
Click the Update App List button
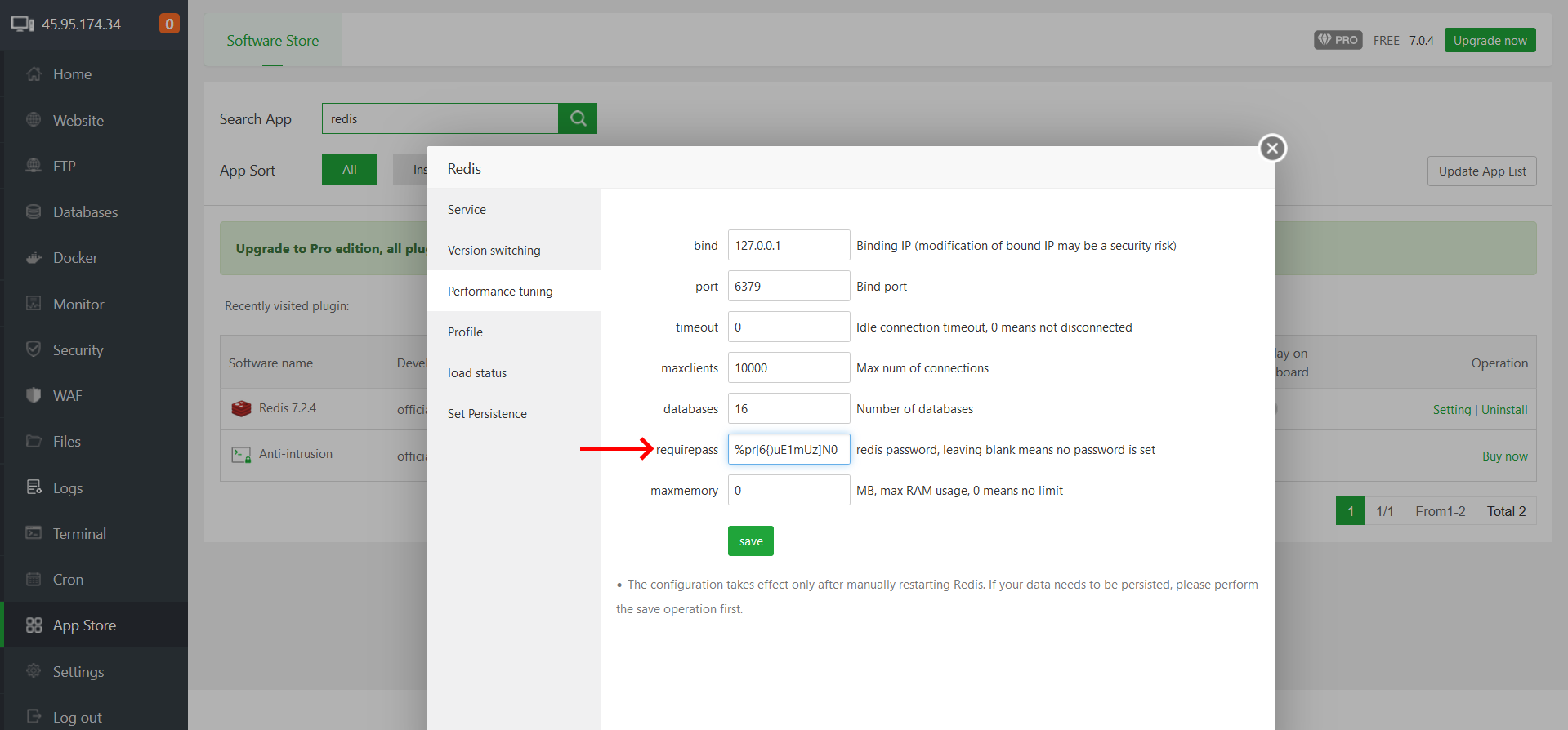tap(1482, 171)
